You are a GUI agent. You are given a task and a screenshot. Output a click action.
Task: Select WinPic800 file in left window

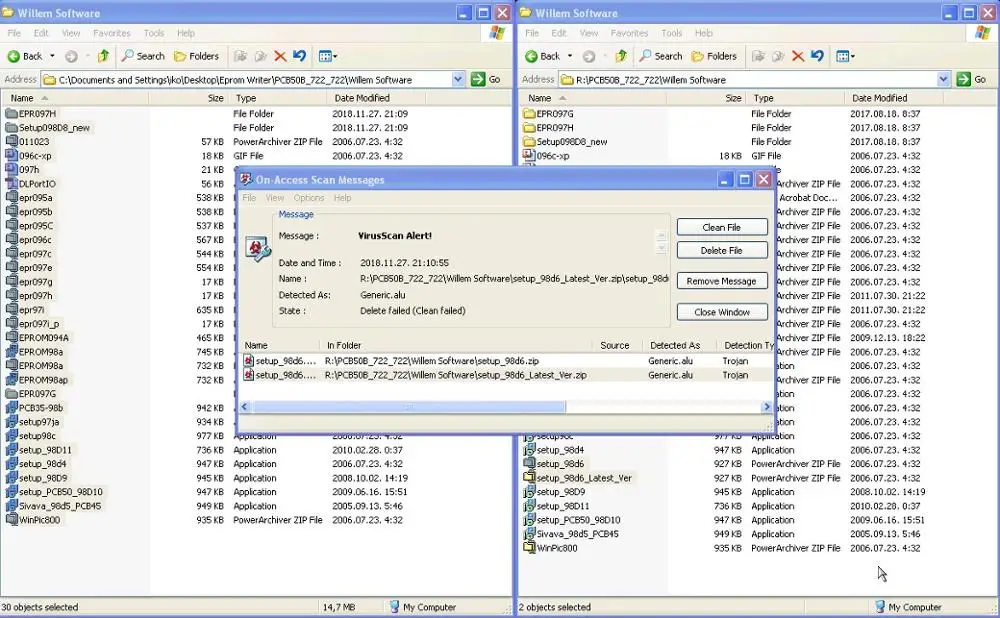(x=33, y=520)
